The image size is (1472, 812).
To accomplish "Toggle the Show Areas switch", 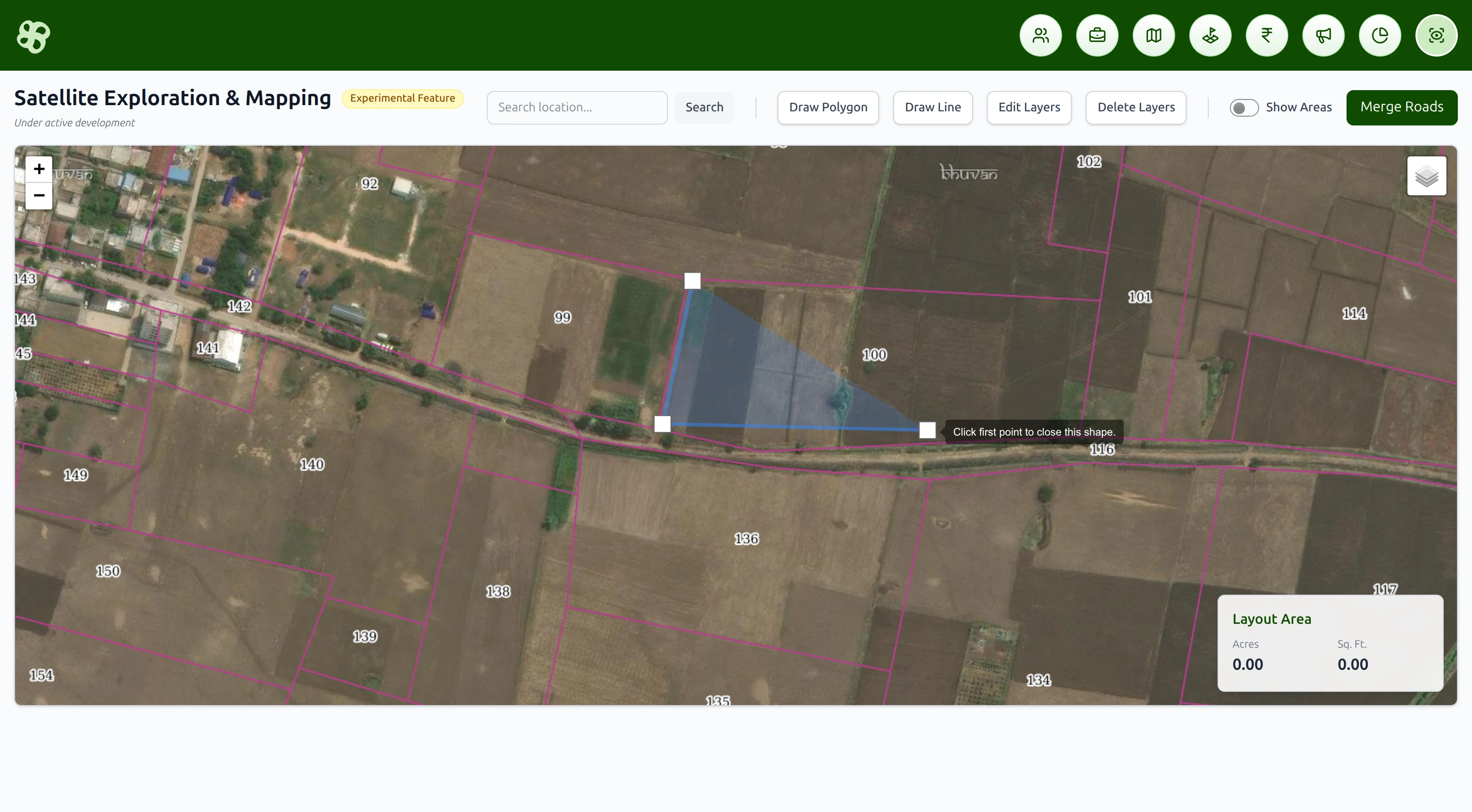I will click(1244, 107).
